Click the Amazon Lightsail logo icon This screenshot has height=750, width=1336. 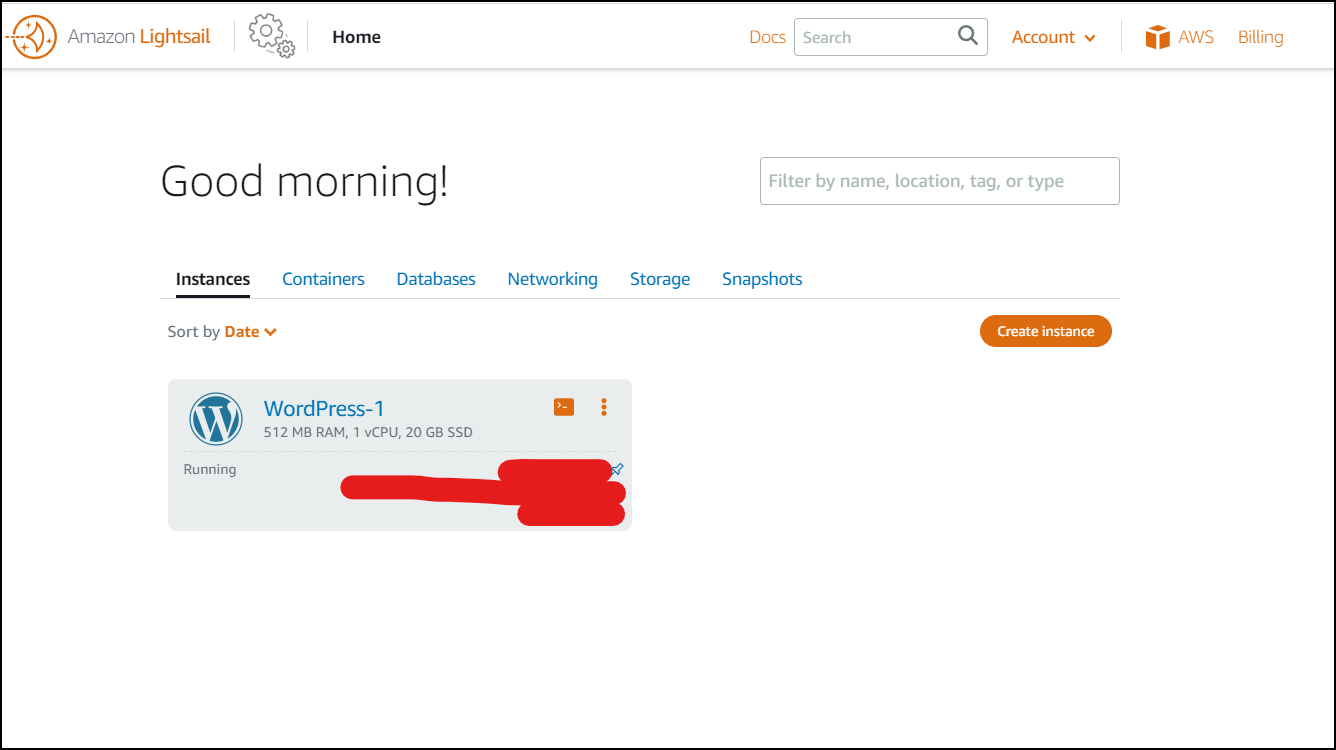[x=31, y=37]
